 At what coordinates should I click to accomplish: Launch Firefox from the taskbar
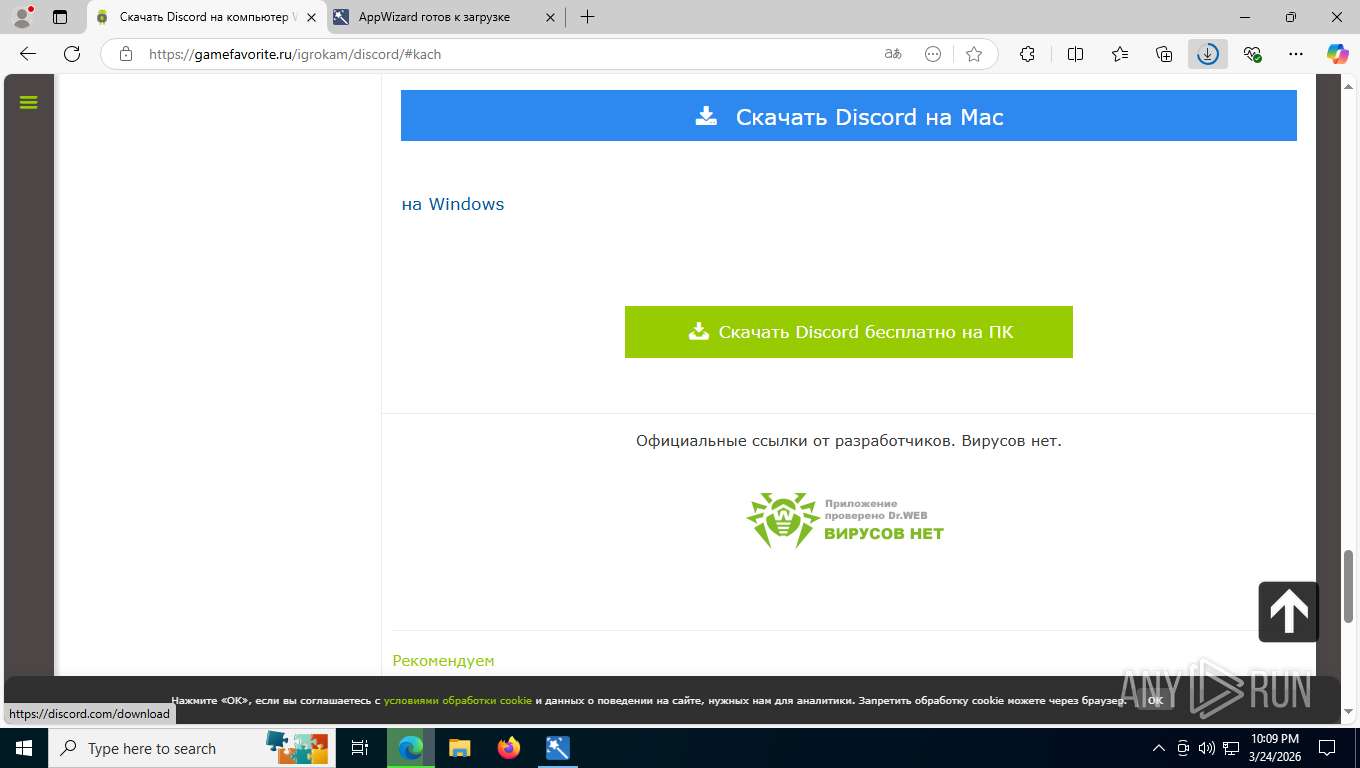(509, 748)
